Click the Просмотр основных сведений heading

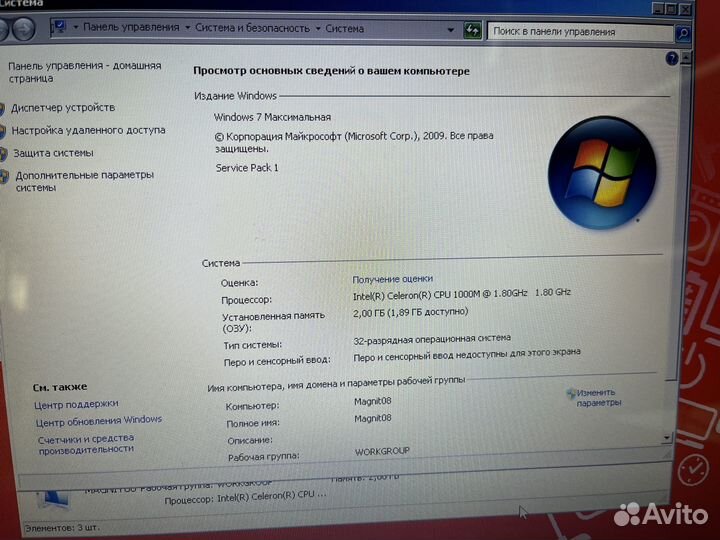331,71
